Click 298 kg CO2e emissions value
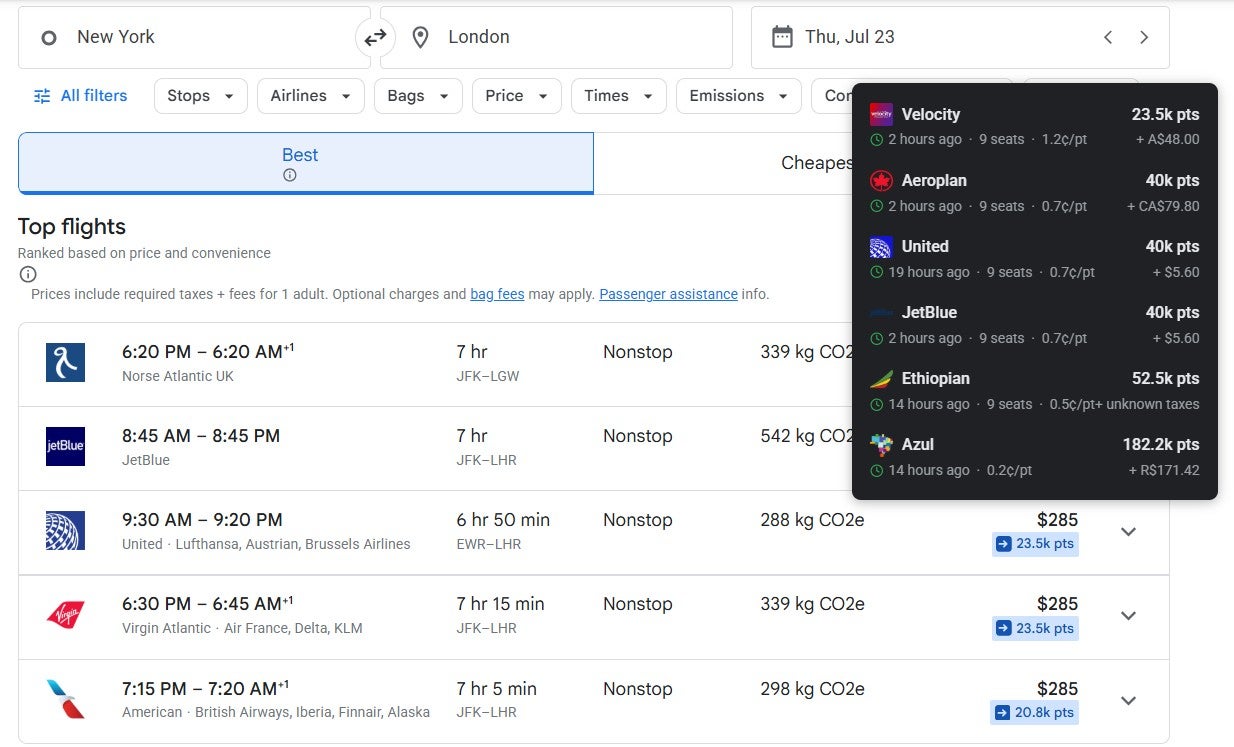Image resolution: width=1234 pixels, height=747 pixels. pyautogui.click(x=812, y=689)
